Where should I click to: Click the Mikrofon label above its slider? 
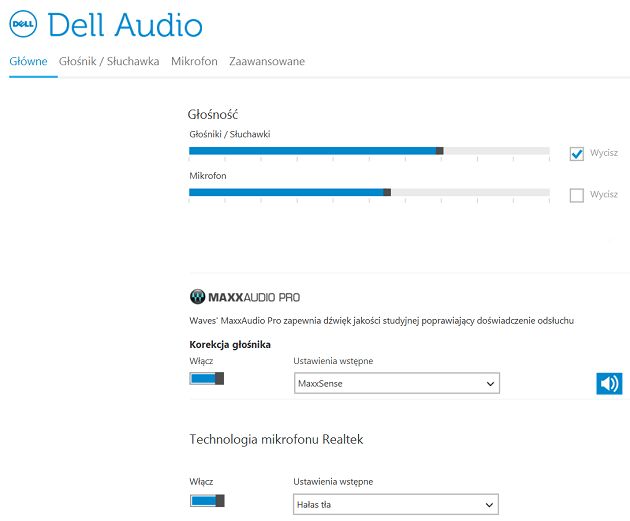click(x=208, y=176)
